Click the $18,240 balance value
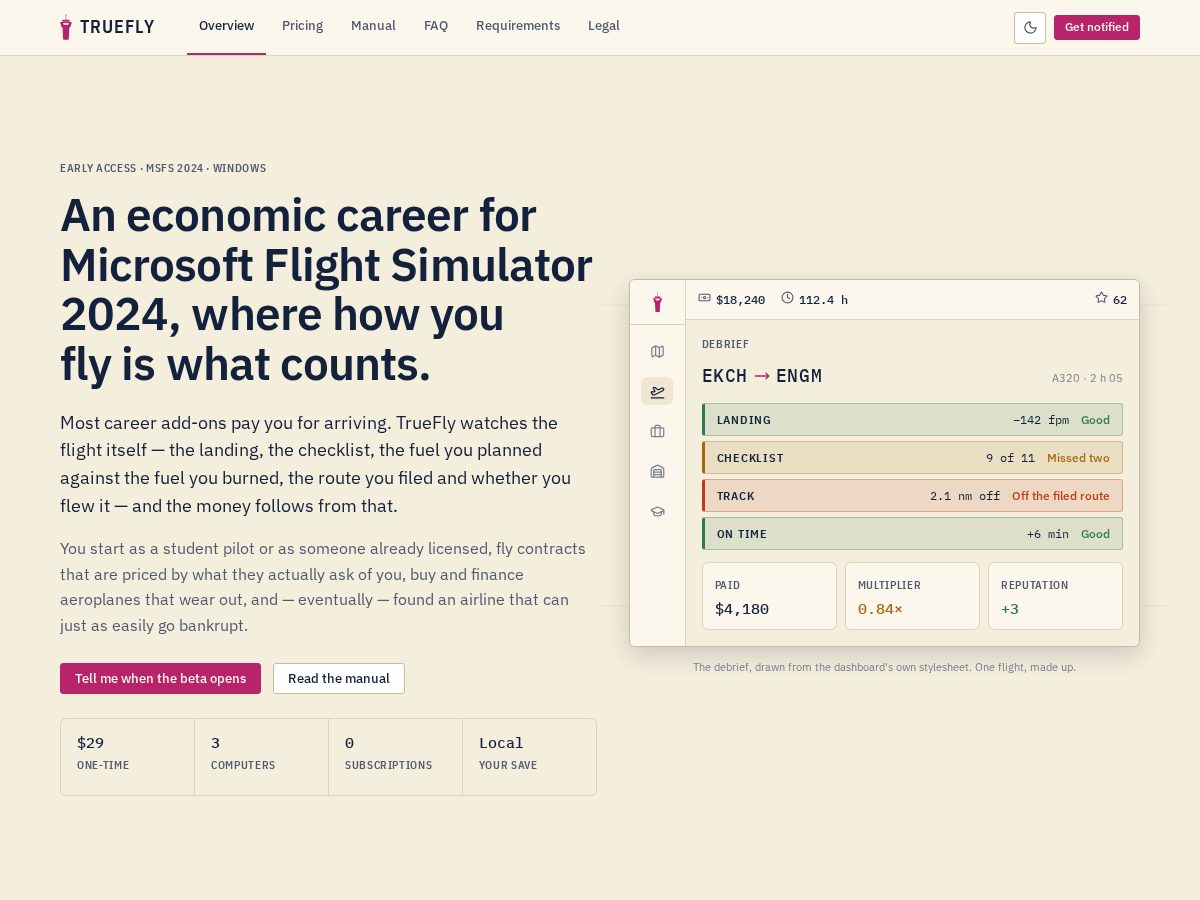The image size is (1200, 900). click(x=741, y=299)
